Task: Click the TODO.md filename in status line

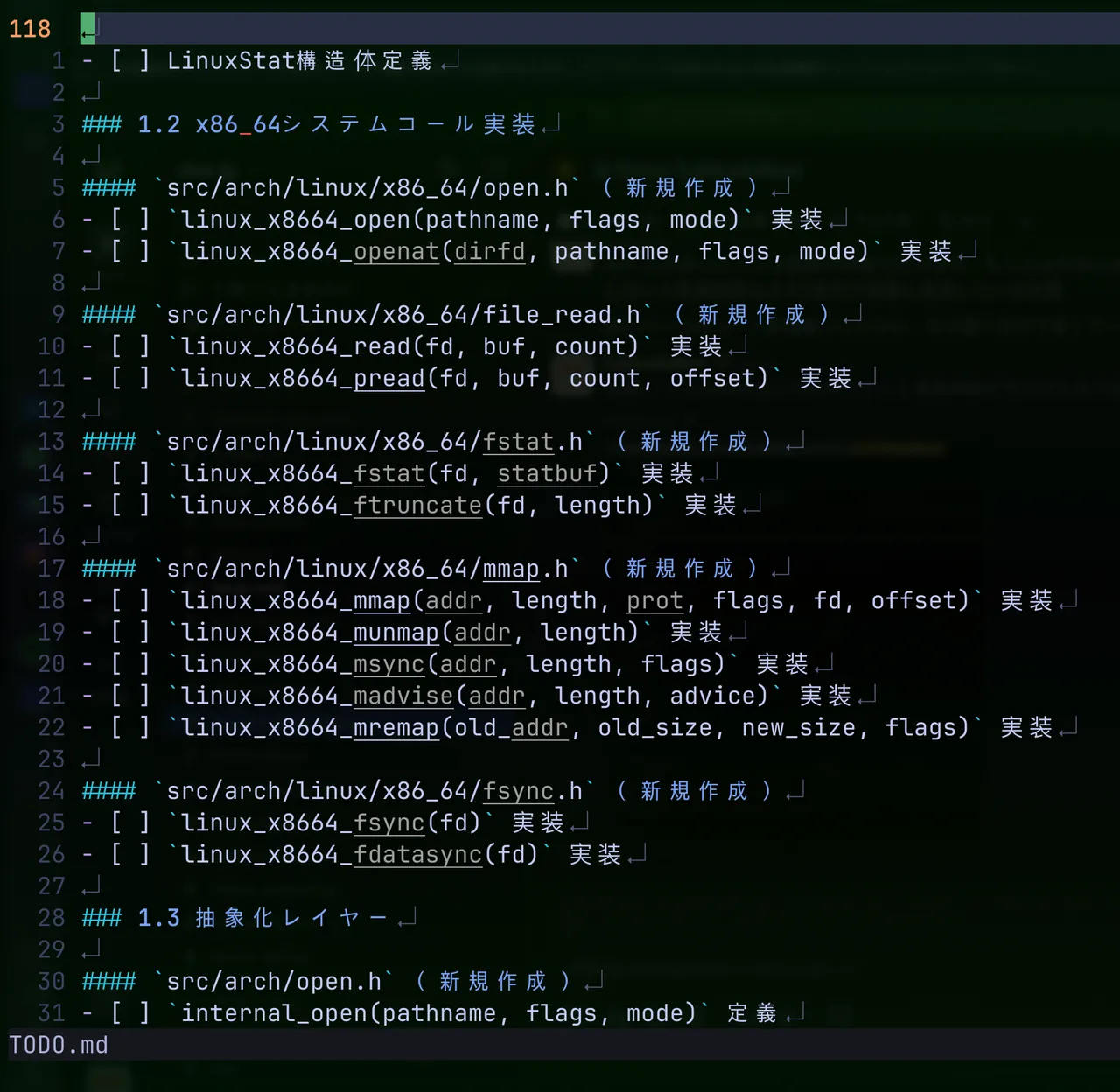Action: pyautogui.click(x=59, y=1045)
